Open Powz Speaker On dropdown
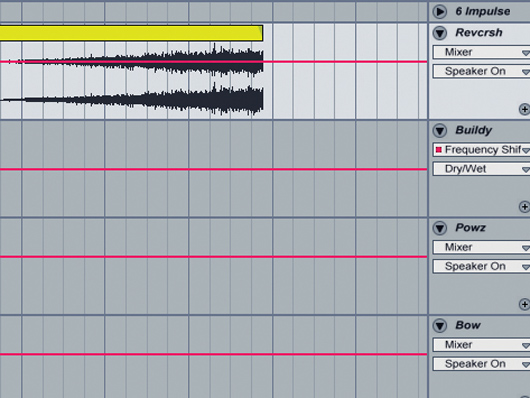 481,266
